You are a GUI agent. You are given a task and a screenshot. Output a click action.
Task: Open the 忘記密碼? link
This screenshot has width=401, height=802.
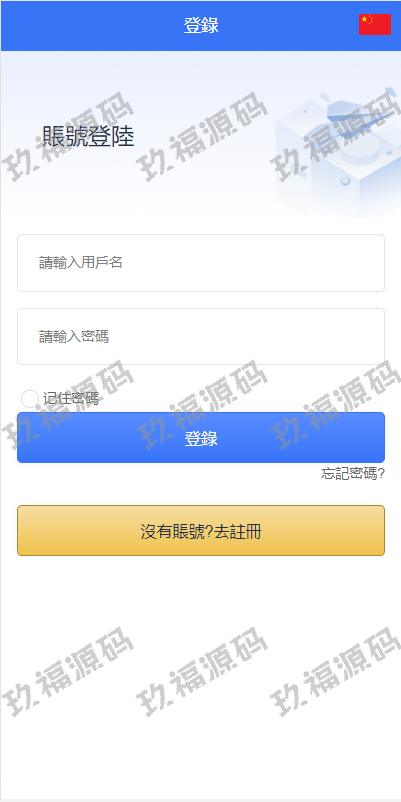pos(352,474)
